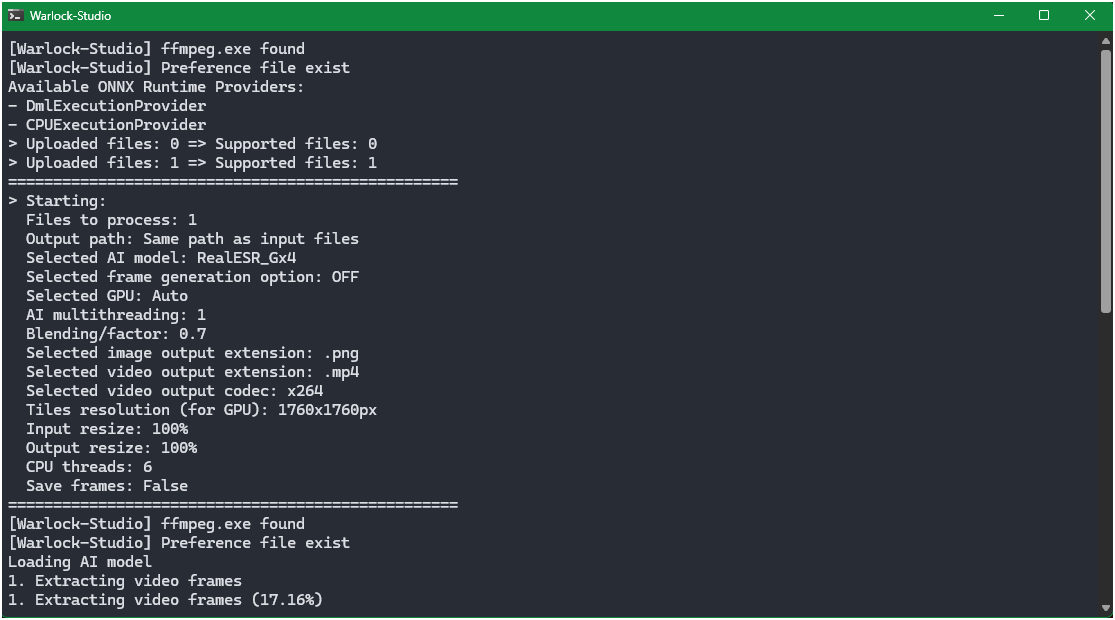The image size is (1115, 620).
Task: Click the 'Output path: Same path as input files' line
Action: (192, 239)
